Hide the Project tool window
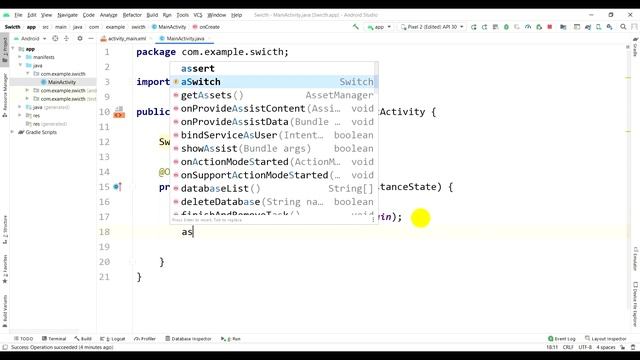The width and height of the screenshot is (640, 360). click(91, 38)
